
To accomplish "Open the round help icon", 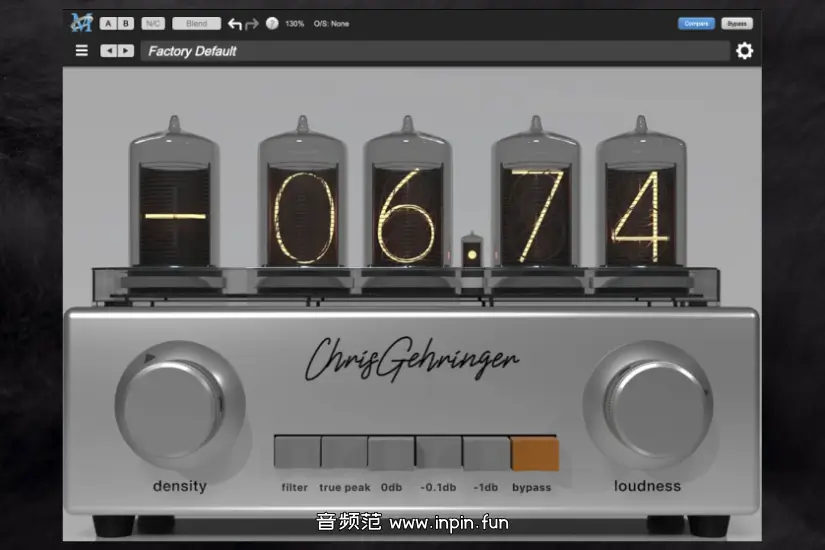I will [x=272, y=24].
